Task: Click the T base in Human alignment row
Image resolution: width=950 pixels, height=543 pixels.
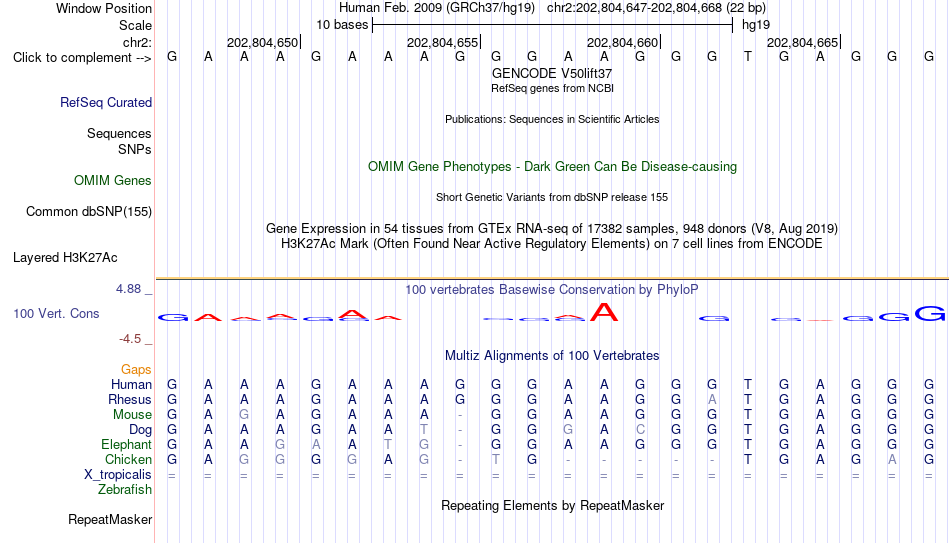Action: (x=748, y=384)
